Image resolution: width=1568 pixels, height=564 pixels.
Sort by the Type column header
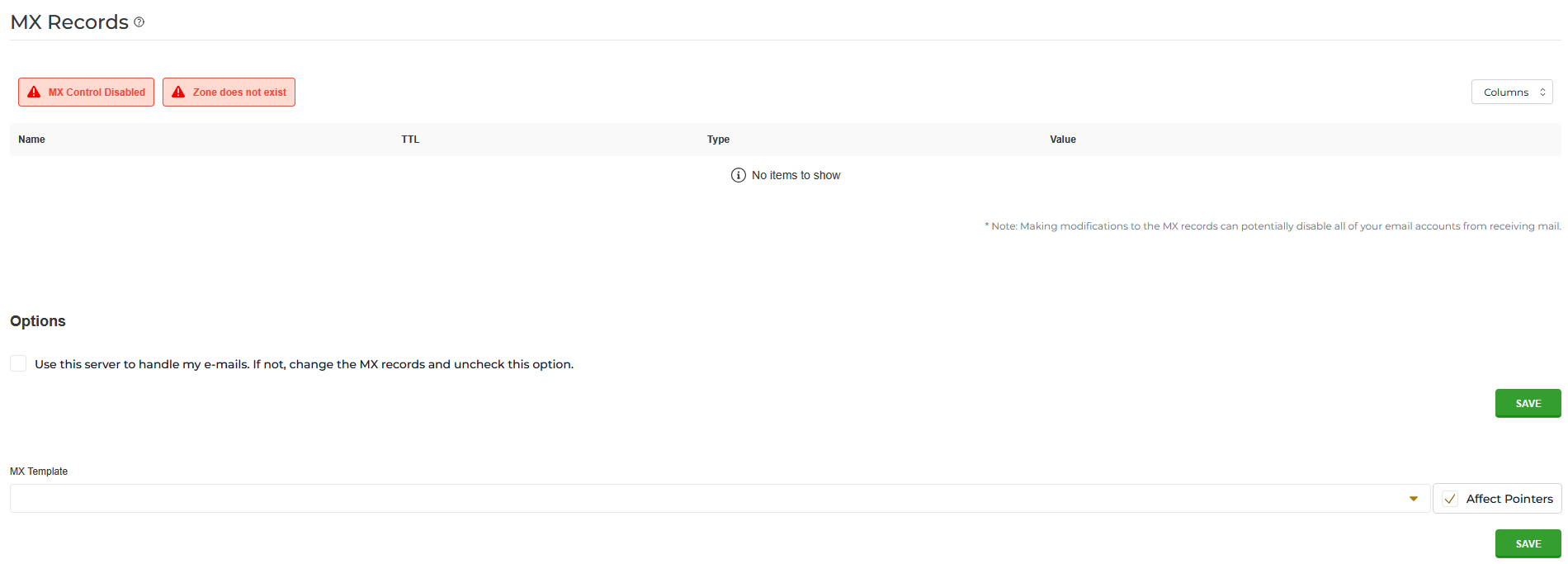[718, 140]
